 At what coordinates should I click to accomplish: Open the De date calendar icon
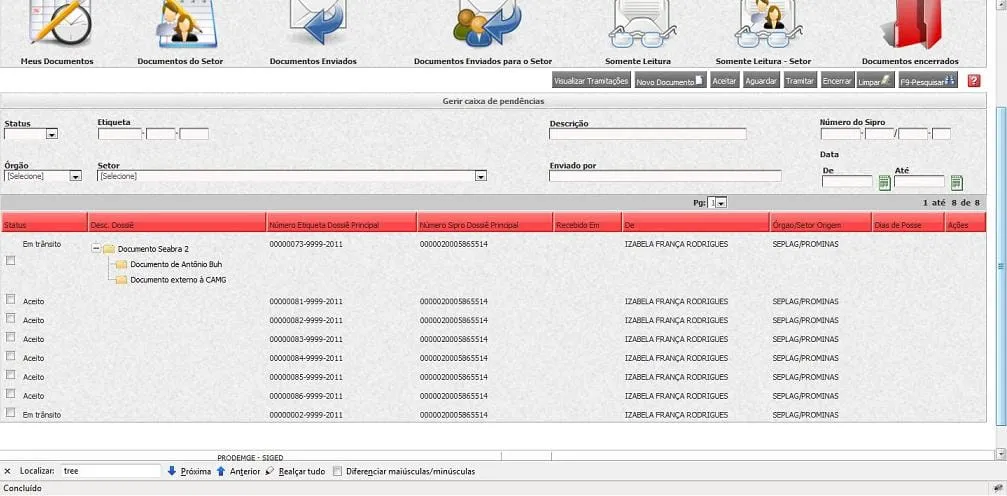click(884, 182)
